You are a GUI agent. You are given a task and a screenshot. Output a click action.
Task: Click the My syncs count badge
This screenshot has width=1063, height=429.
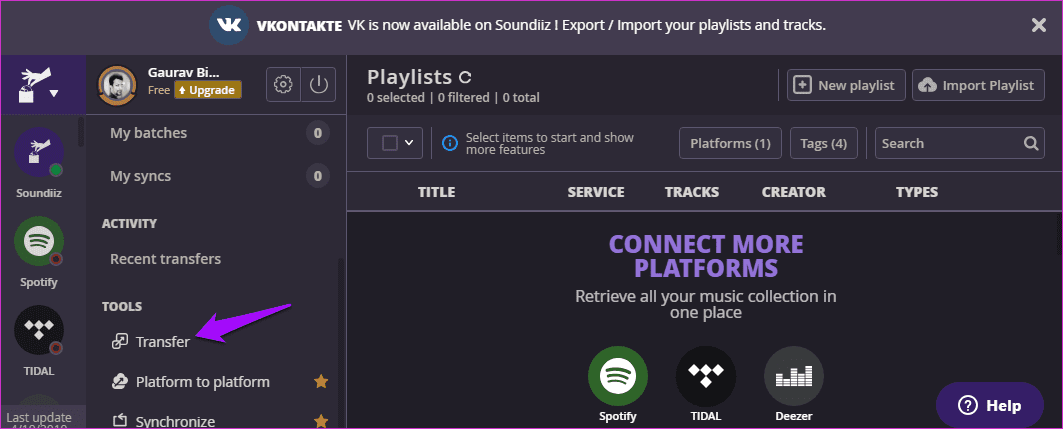[317, 177]
